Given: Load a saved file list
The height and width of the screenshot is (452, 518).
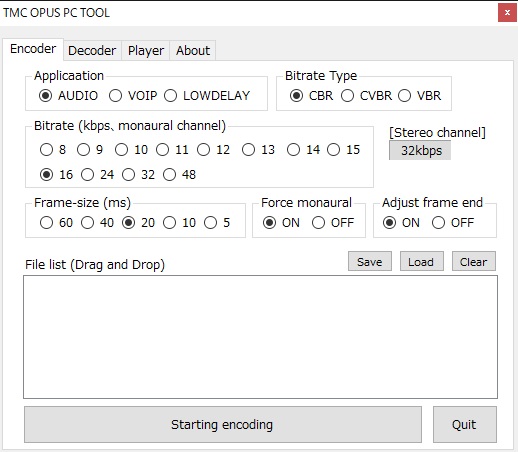Looking at the screenshot, I should click(x=422, y=261).
